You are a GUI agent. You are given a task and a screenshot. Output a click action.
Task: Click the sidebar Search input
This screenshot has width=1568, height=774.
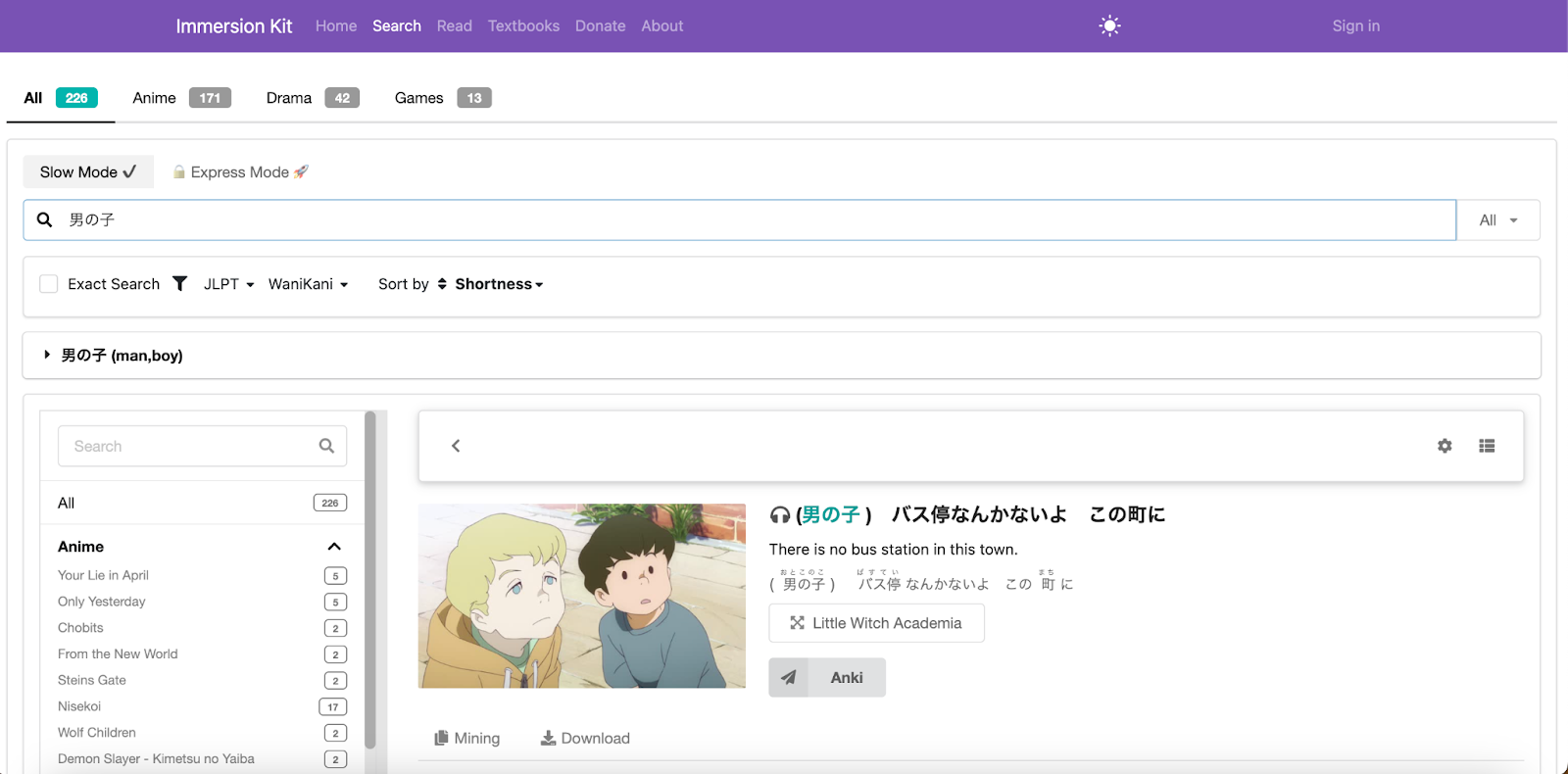203,446
